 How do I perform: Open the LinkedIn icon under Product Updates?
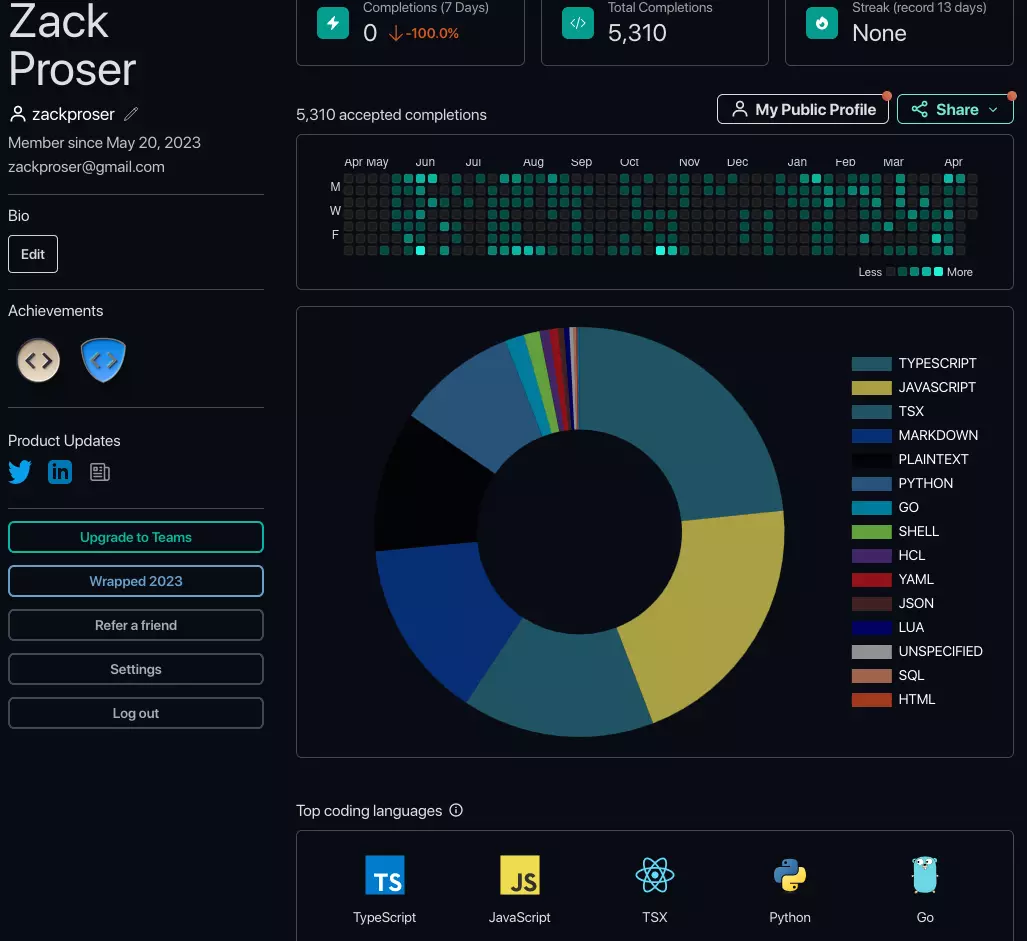point(60,471)
